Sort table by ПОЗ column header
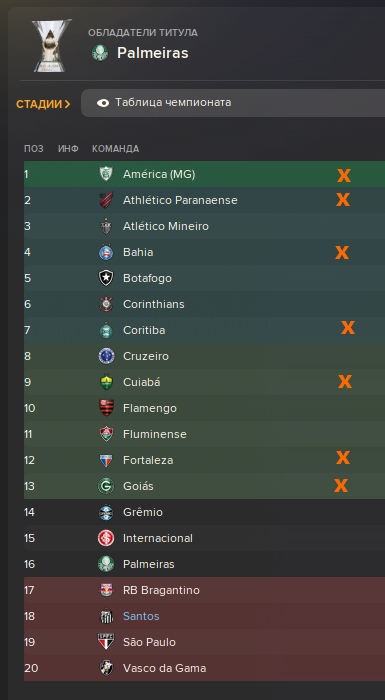Viewport: 385px width, 700px height. click(34, 149)
